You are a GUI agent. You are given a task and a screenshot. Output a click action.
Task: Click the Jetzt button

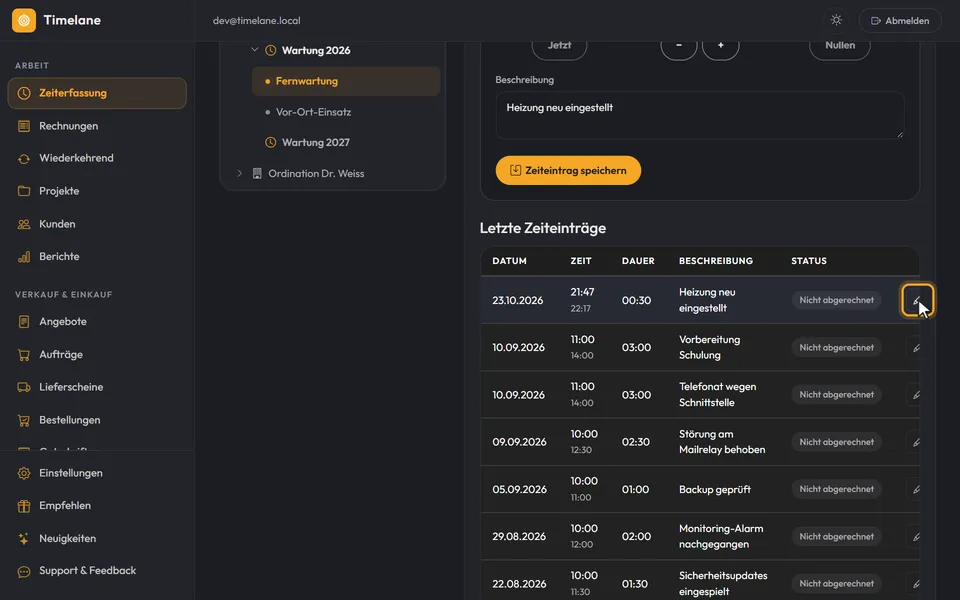[560, 45]
